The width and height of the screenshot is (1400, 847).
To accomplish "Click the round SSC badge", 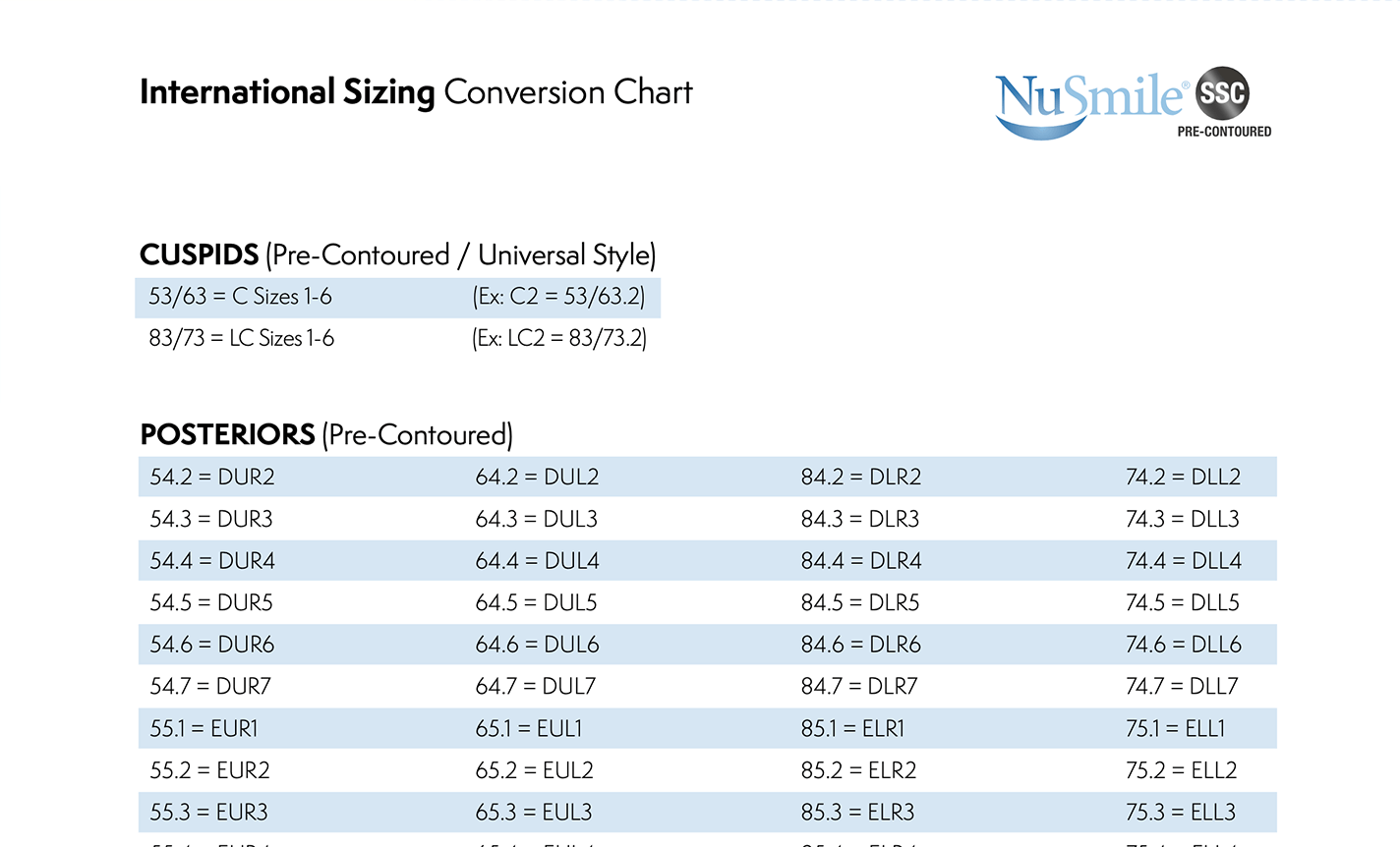I will [x=1222, y=93].
